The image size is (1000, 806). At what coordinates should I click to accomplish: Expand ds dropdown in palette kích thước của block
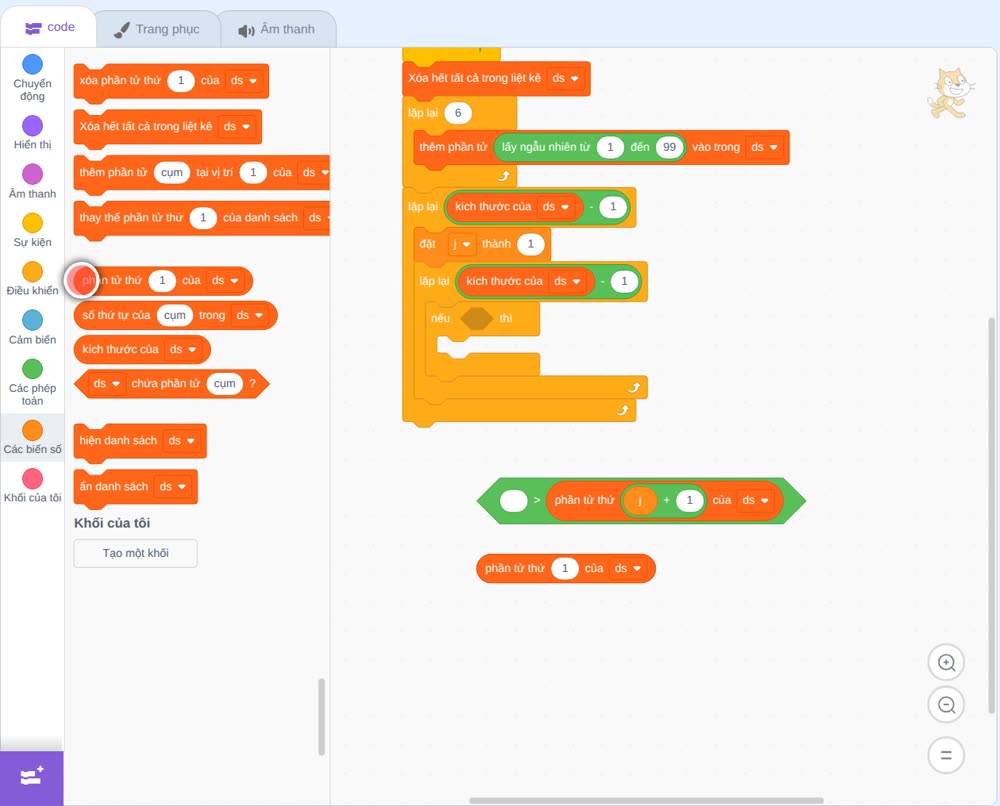[182, 349]
